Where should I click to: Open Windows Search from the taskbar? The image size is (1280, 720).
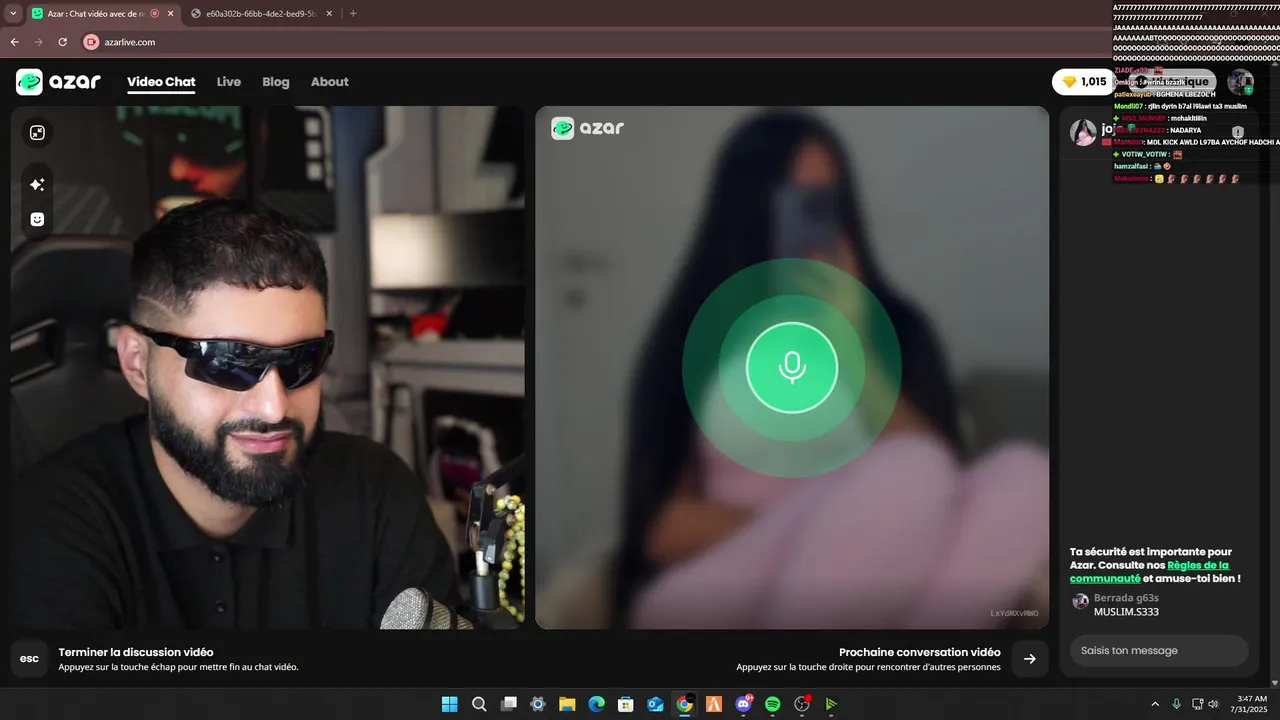(x=479, y=704)
